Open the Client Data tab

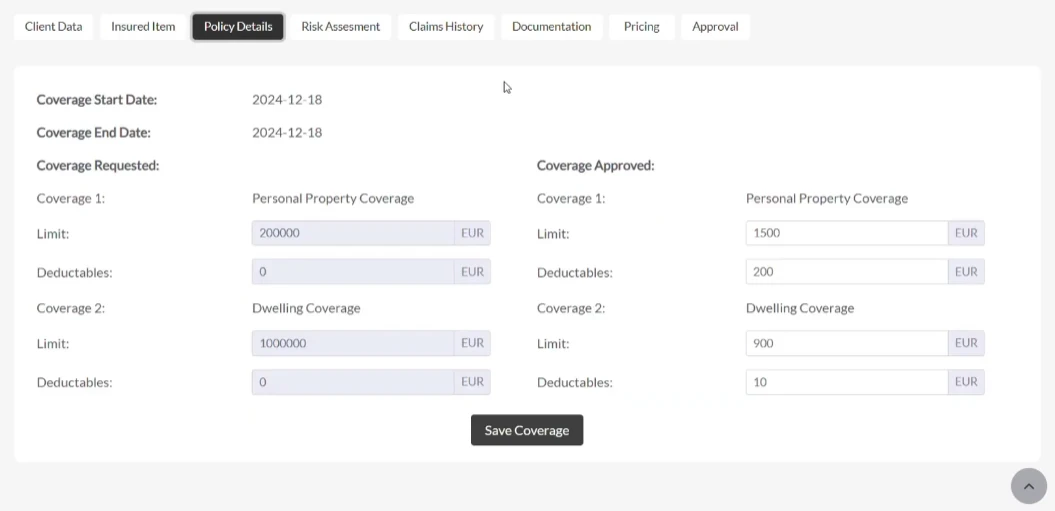click(x=53, y=27)
